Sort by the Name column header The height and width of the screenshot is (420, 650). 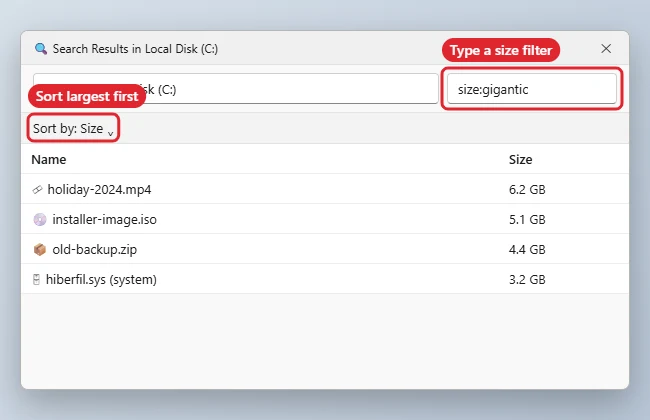pos(49,160)
